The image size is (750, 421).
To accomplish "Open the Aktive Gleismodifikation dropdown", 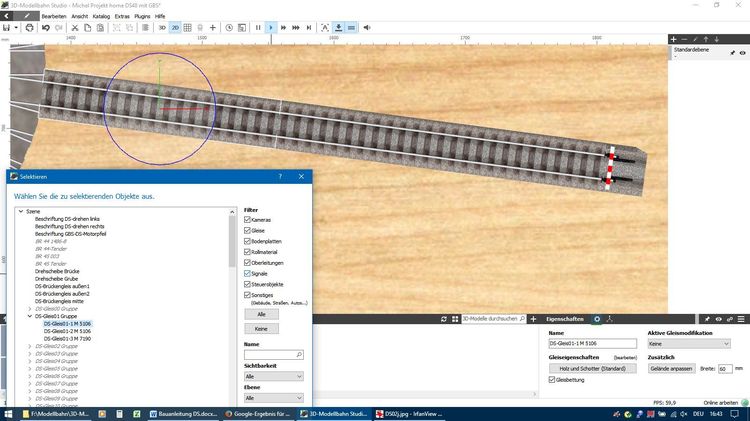I will tap(689, 343).
